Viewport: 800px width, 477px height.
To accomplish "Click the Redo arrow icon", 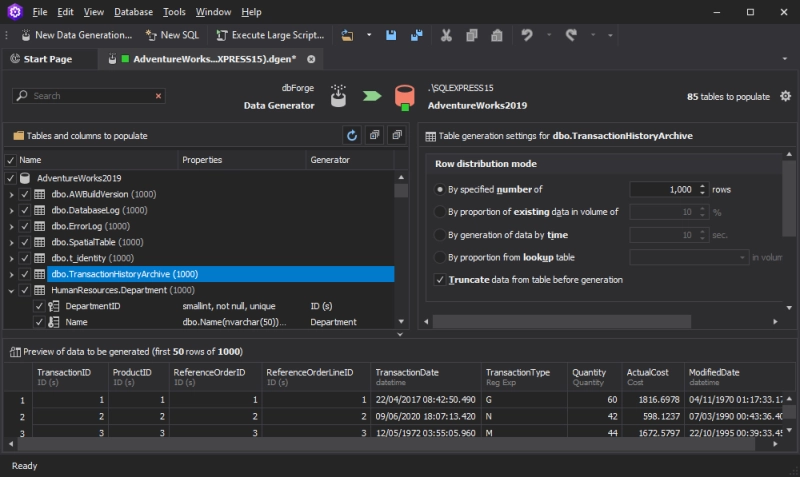I will click(571, 35).
